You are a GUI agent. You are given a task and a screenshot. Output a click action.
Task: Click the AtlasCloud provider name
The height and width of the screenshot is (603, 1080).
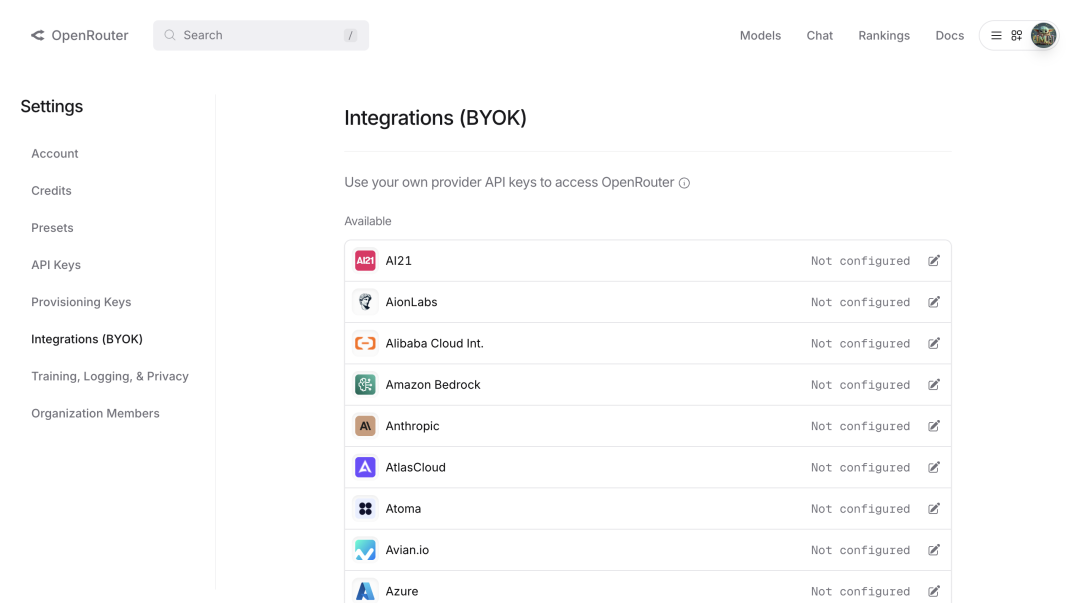(415, 467)
